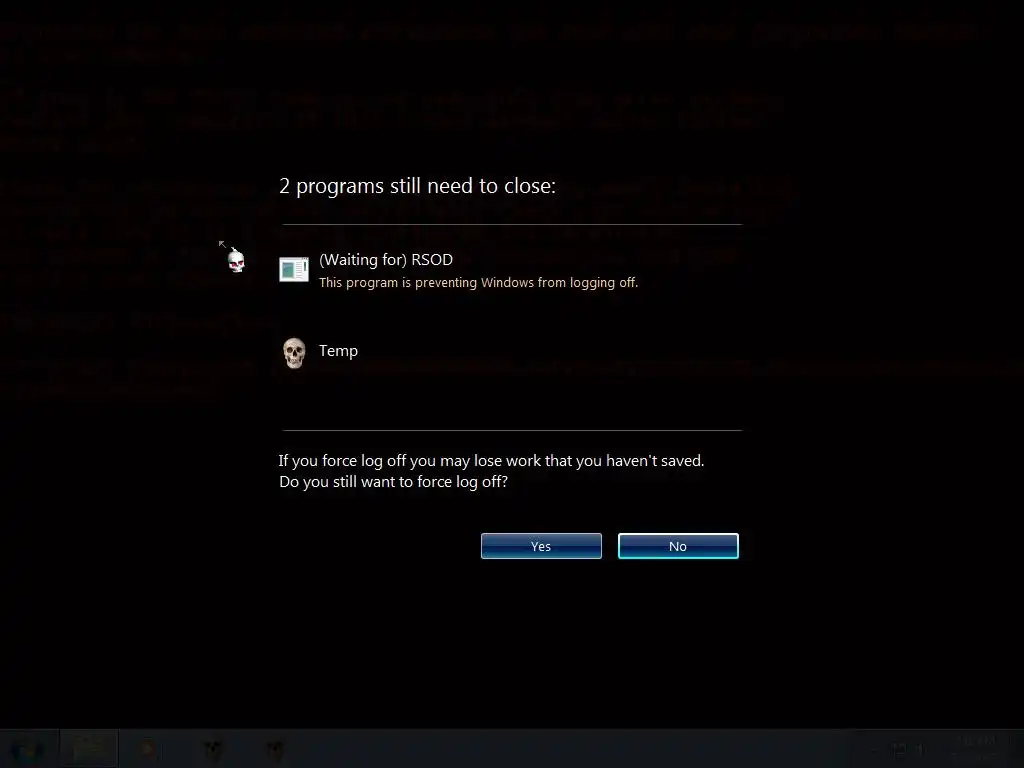Click the "Temp" program name
Image resolution: width=1024 pixels, height=768 pixels.
(x=338, y=351)
